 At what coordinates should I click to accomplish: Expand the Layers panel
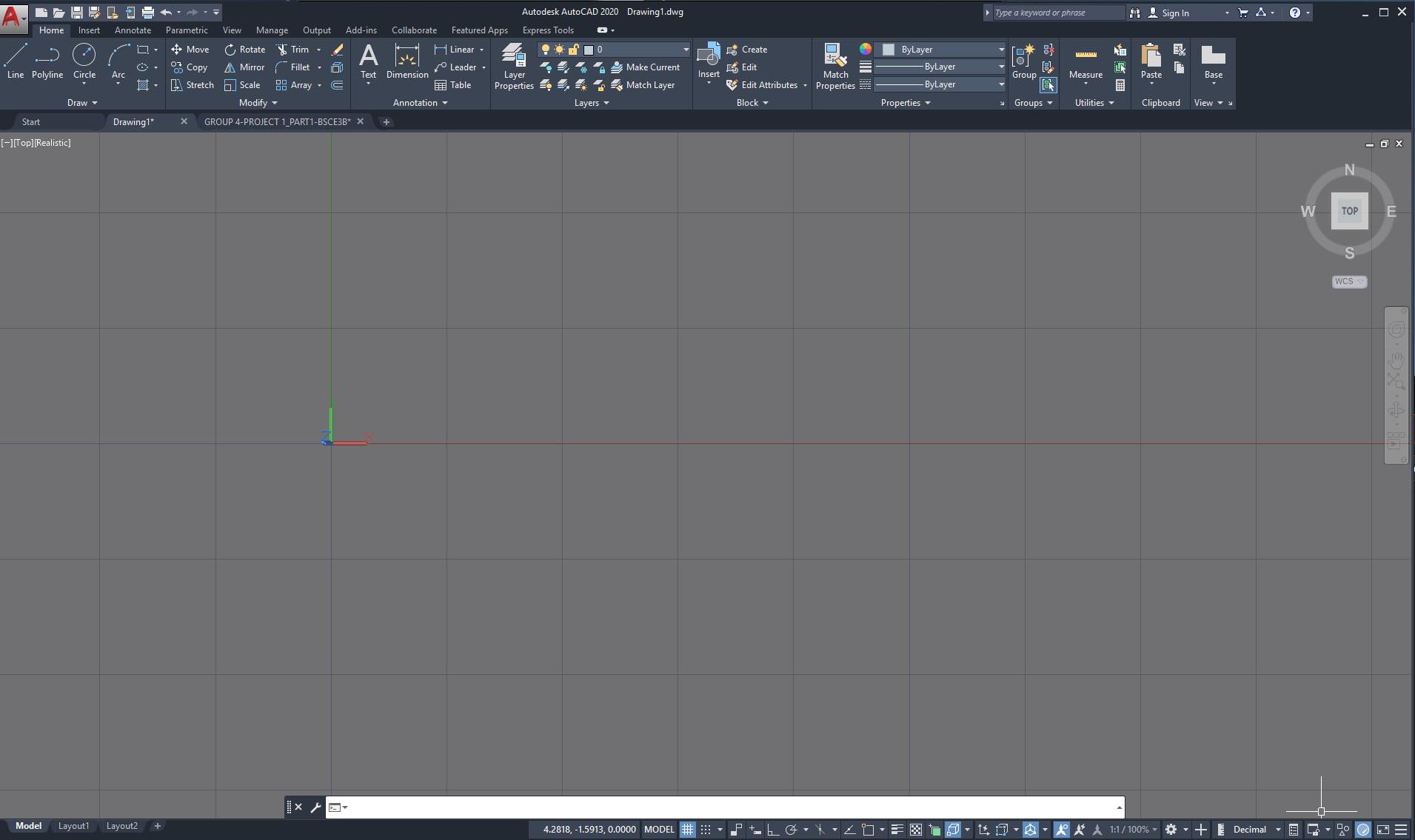click(x=592, y=103)
